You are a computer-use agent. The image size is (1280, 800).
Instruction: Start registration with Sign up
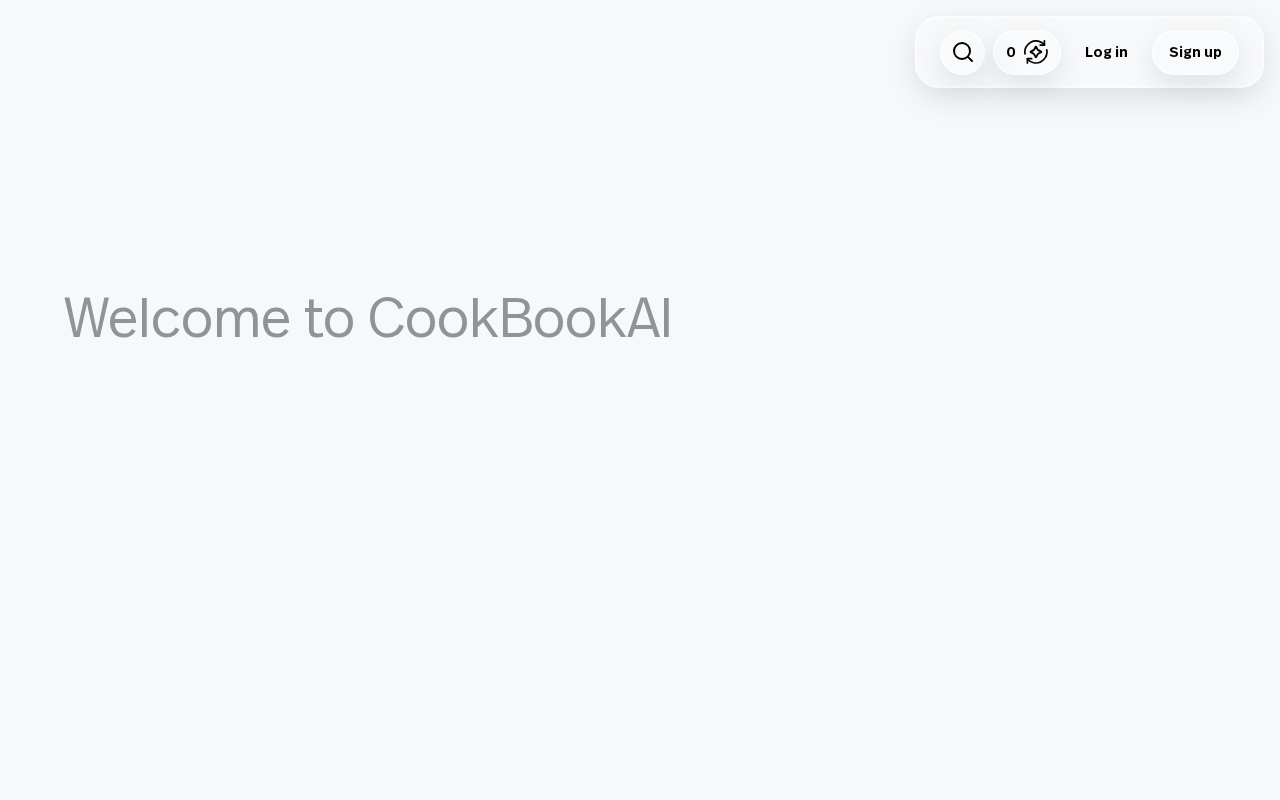click(x=1195, y=52)
